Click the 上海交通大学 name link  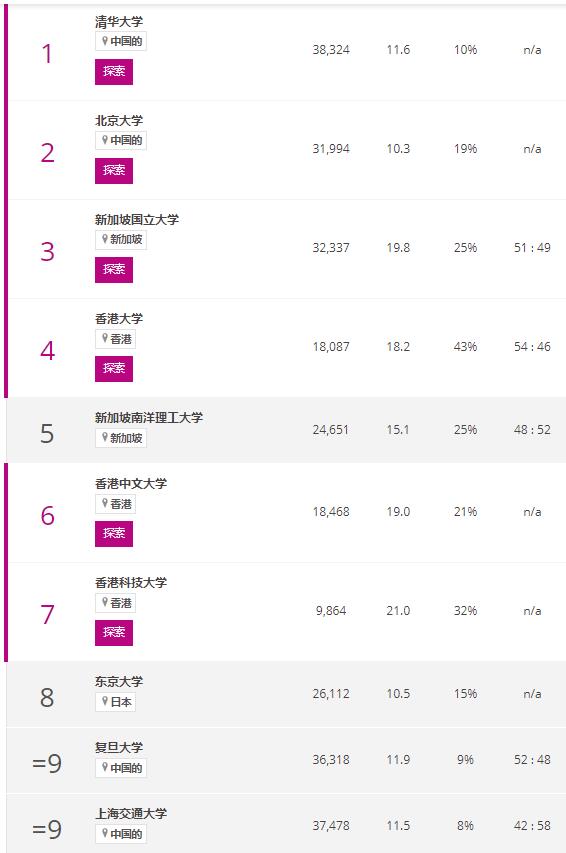[131, 814]
